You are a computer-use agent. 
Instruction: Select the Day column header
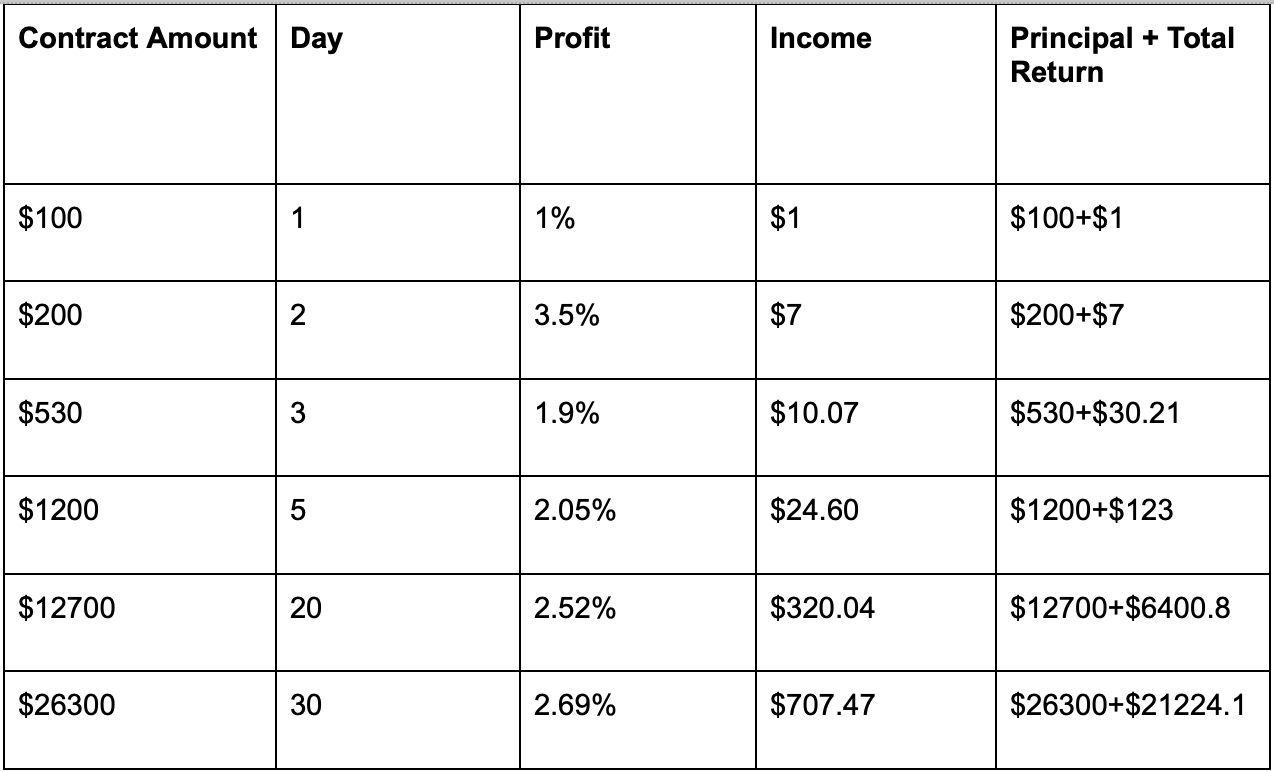coord(397,95)
